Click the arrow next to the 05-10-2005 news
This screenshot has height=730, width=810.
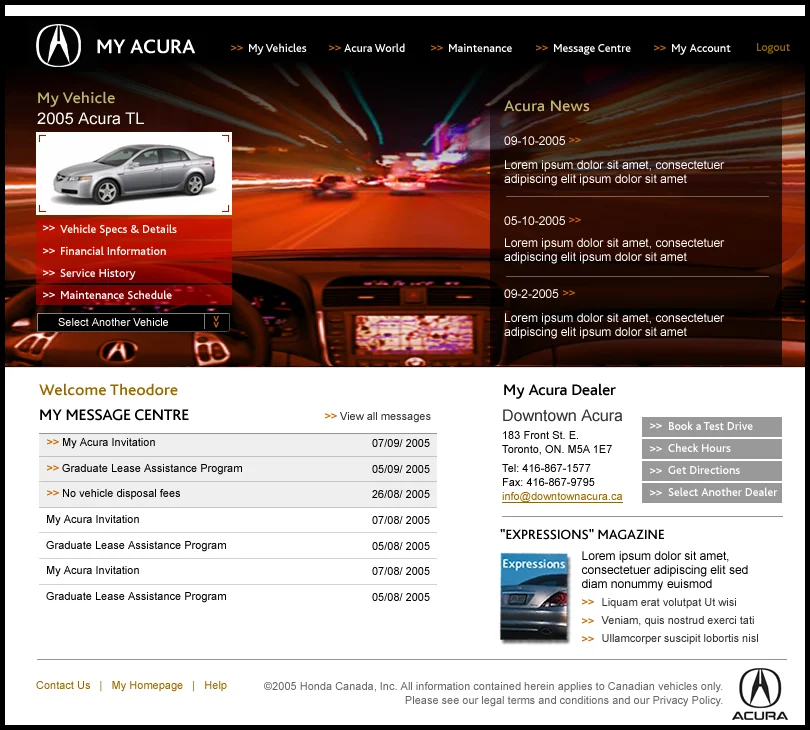[x=575, y=220]
